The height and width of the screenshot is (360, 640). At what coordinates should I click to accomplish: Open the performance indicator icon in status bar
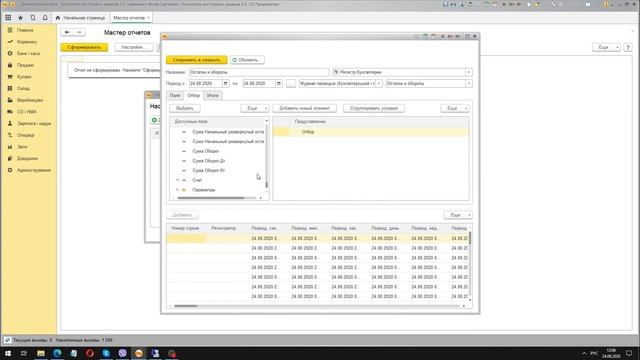pos(7,340)
